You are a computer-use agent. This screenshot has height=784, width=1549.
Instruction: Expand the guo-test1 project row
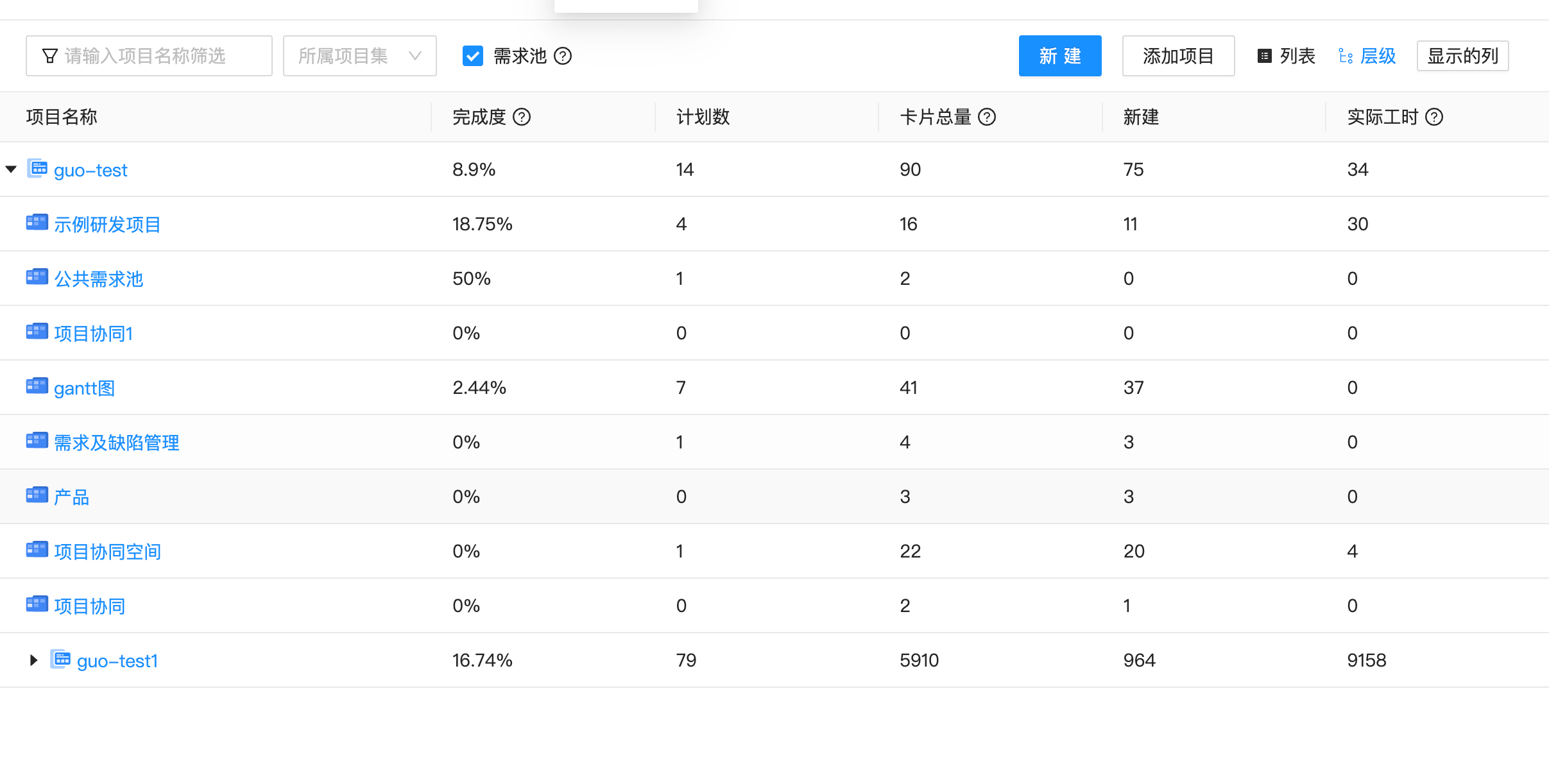coord(33,660)
